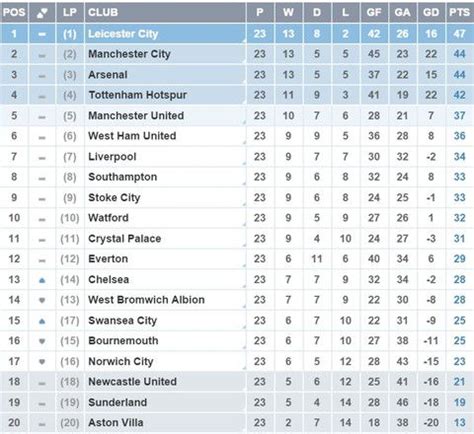Sort table by PTS column header

[459, 12]
